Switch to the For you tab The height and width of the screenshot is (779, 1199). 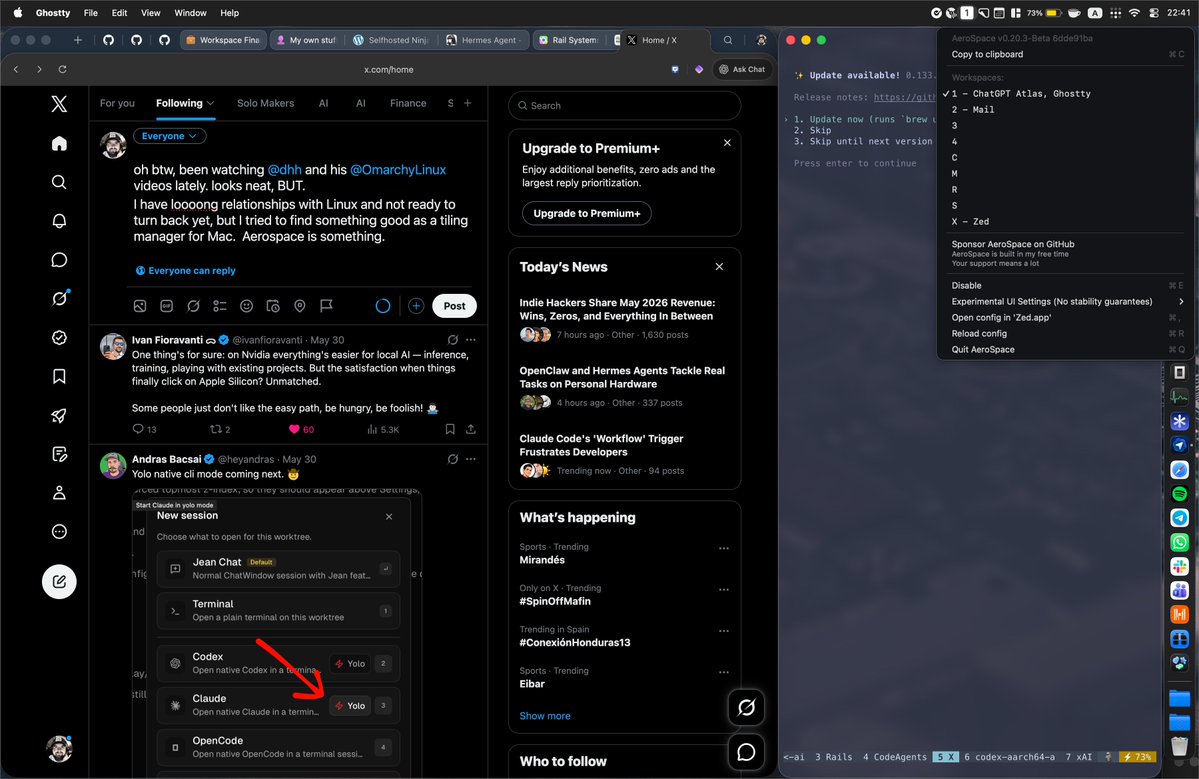click(x=117, y=103)
